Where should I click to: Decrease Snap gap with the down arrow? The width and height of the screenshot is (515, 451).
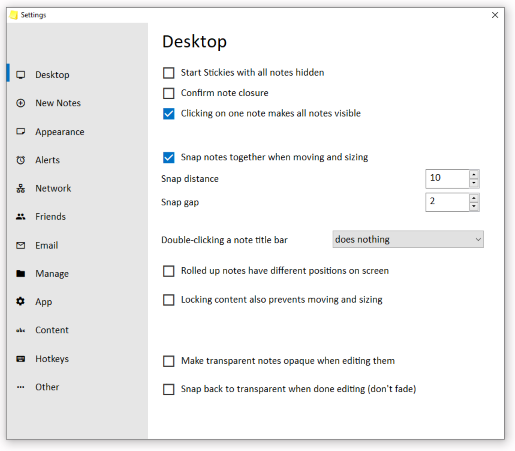(474, 207)
